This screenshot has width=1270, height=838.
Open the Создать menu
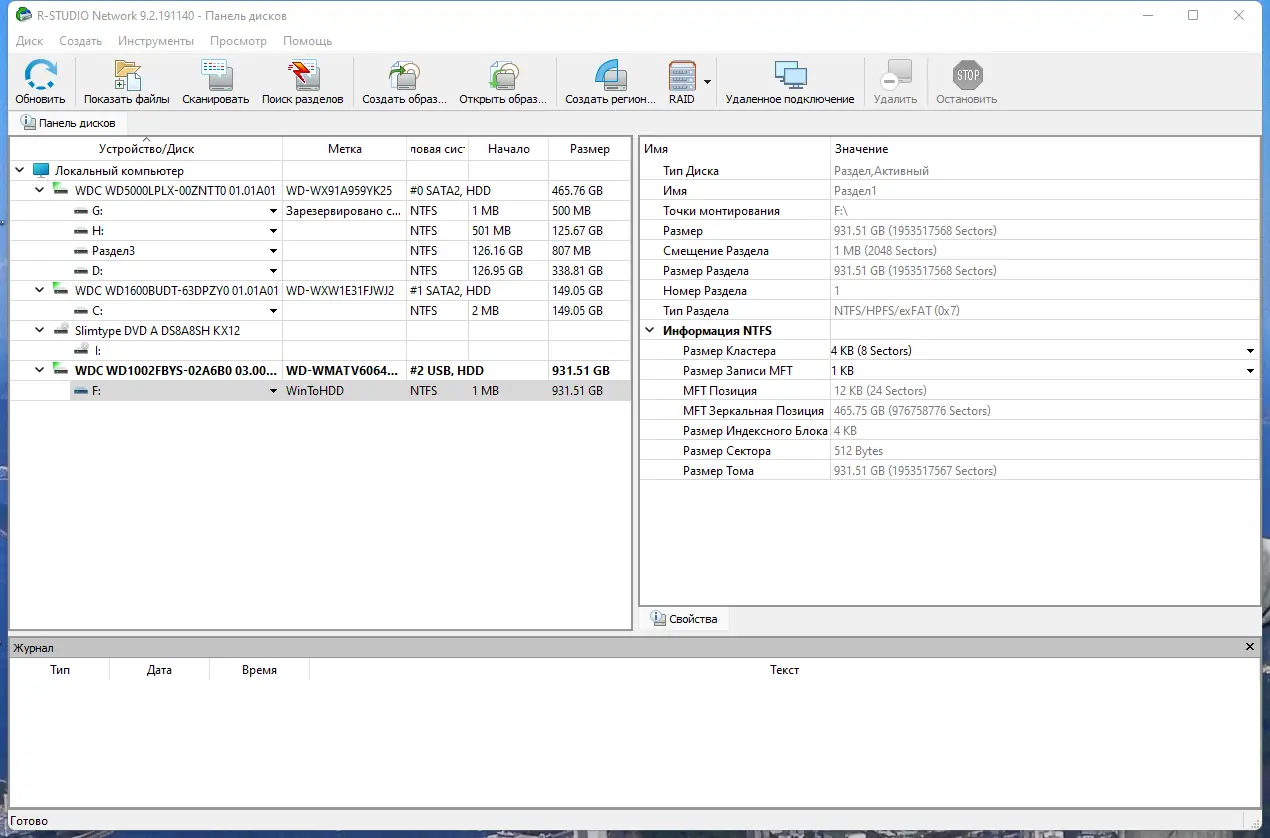coord(81,41)
